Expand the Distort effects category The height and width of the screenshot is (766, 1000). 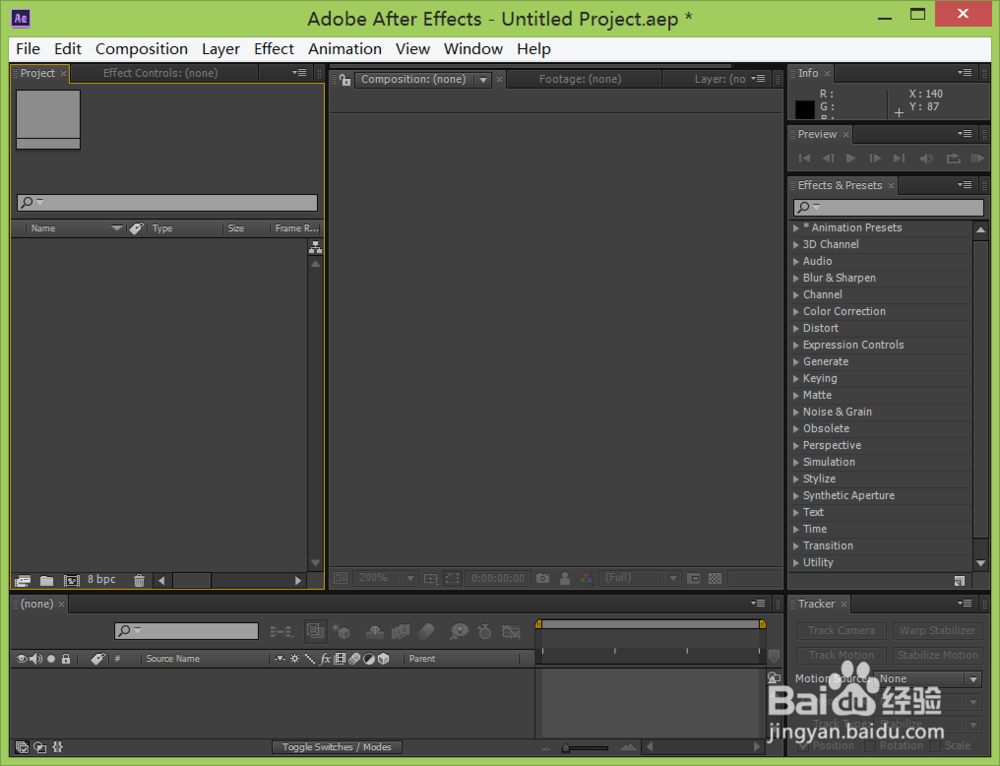click(x=796, y=328)
